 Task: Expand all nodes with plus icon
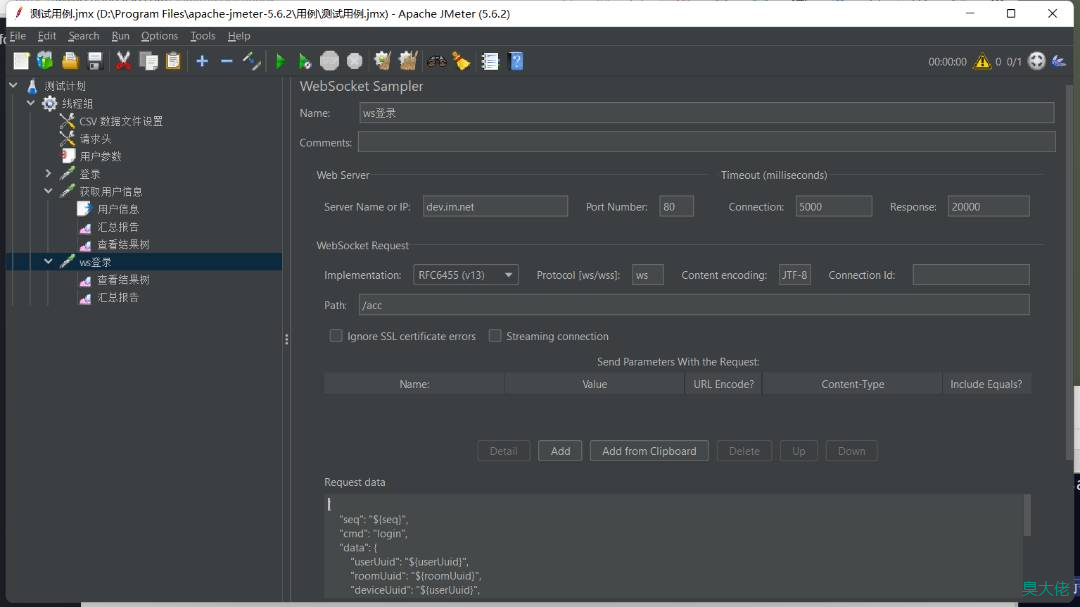coord(202,61)
